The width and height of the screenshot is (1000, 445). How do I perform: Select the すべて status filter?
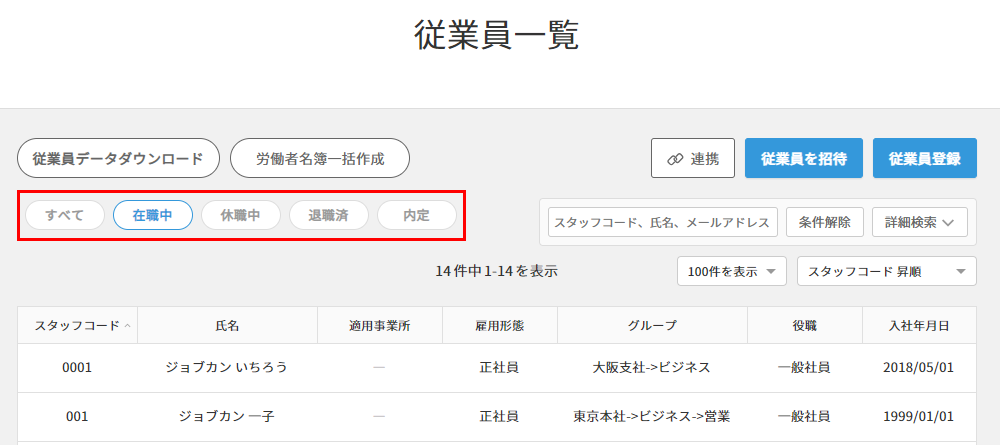pyautogui.click(x=64, y=215)
